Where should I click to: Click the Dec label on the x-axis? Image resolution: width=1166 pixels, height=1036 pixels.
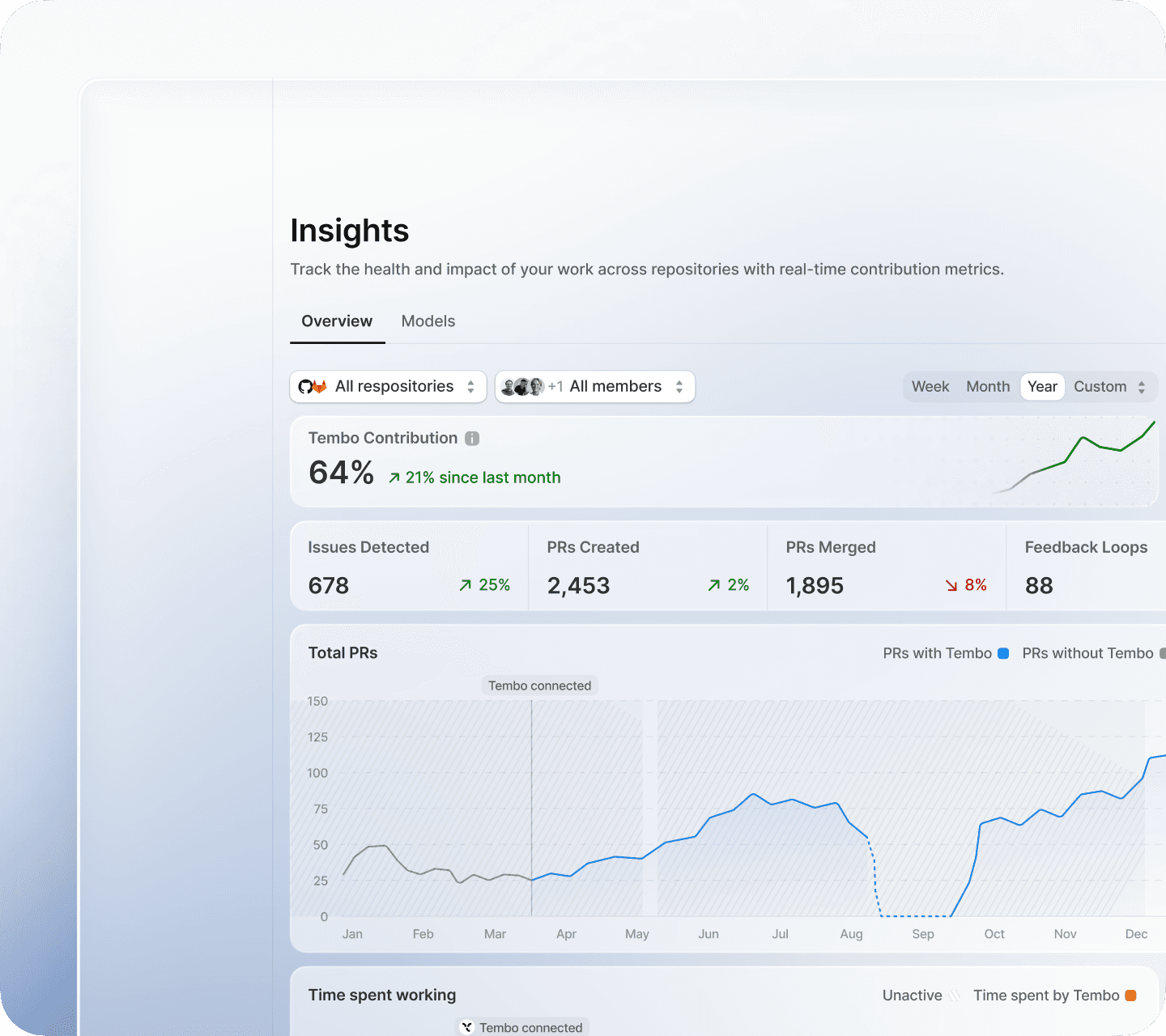1136,934
